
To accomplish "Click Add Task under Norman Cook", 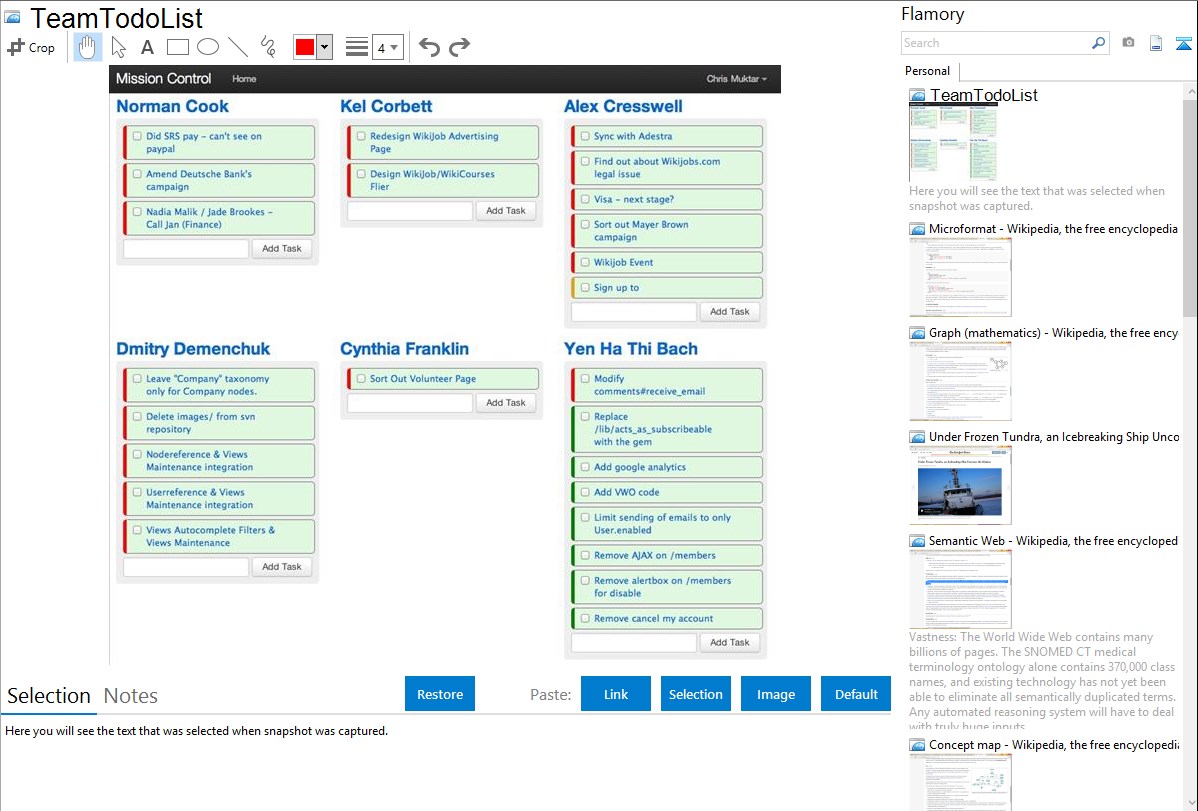I will click(282, 248).
